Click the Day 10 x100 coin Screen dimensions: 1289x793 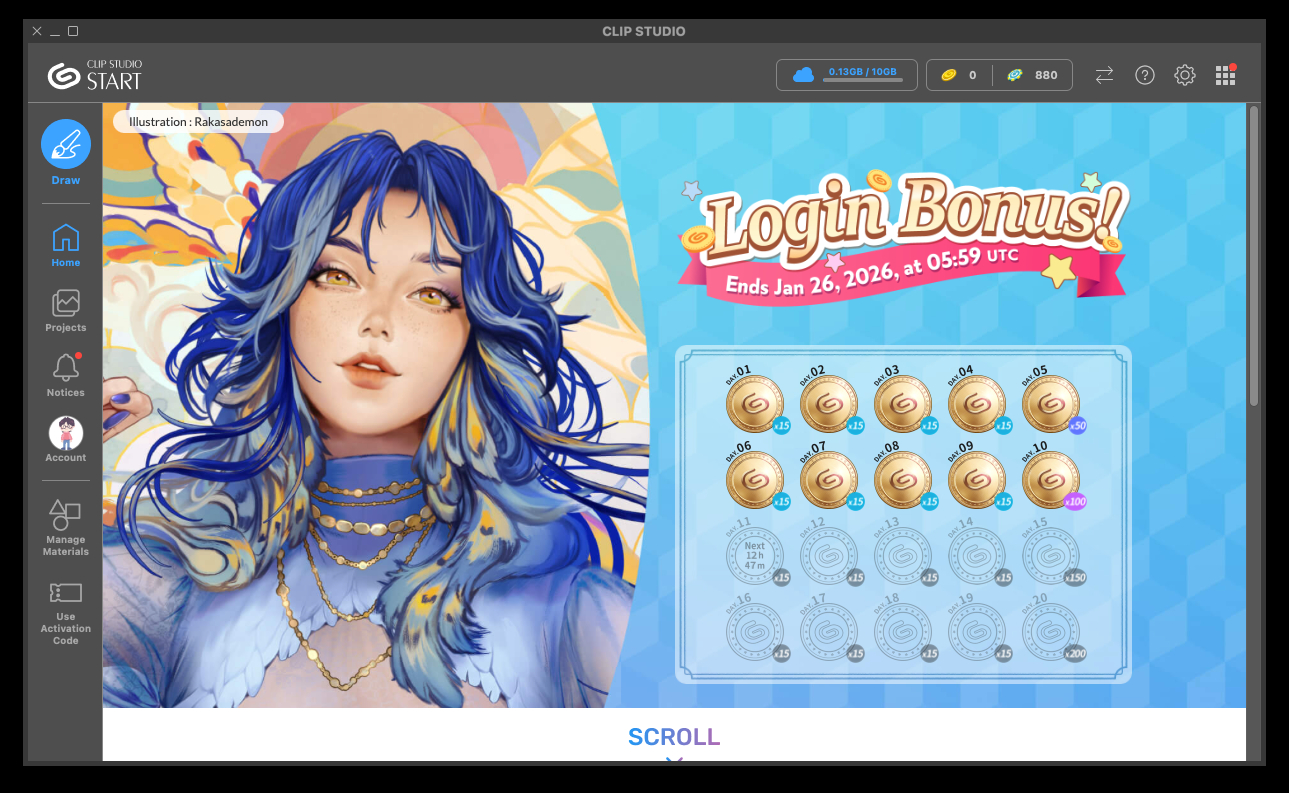[x=1050, y=480]
